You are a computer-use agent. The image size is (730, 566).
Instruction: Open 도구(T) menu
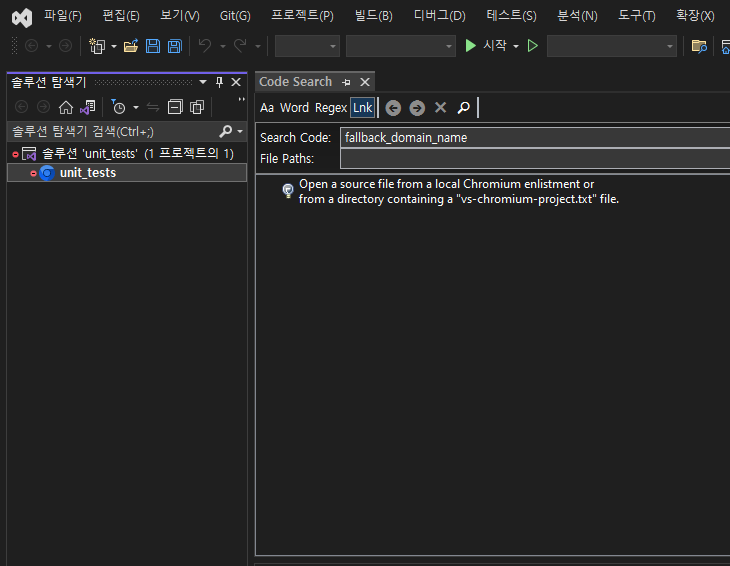pyautogui.click(x=636, y=16)
